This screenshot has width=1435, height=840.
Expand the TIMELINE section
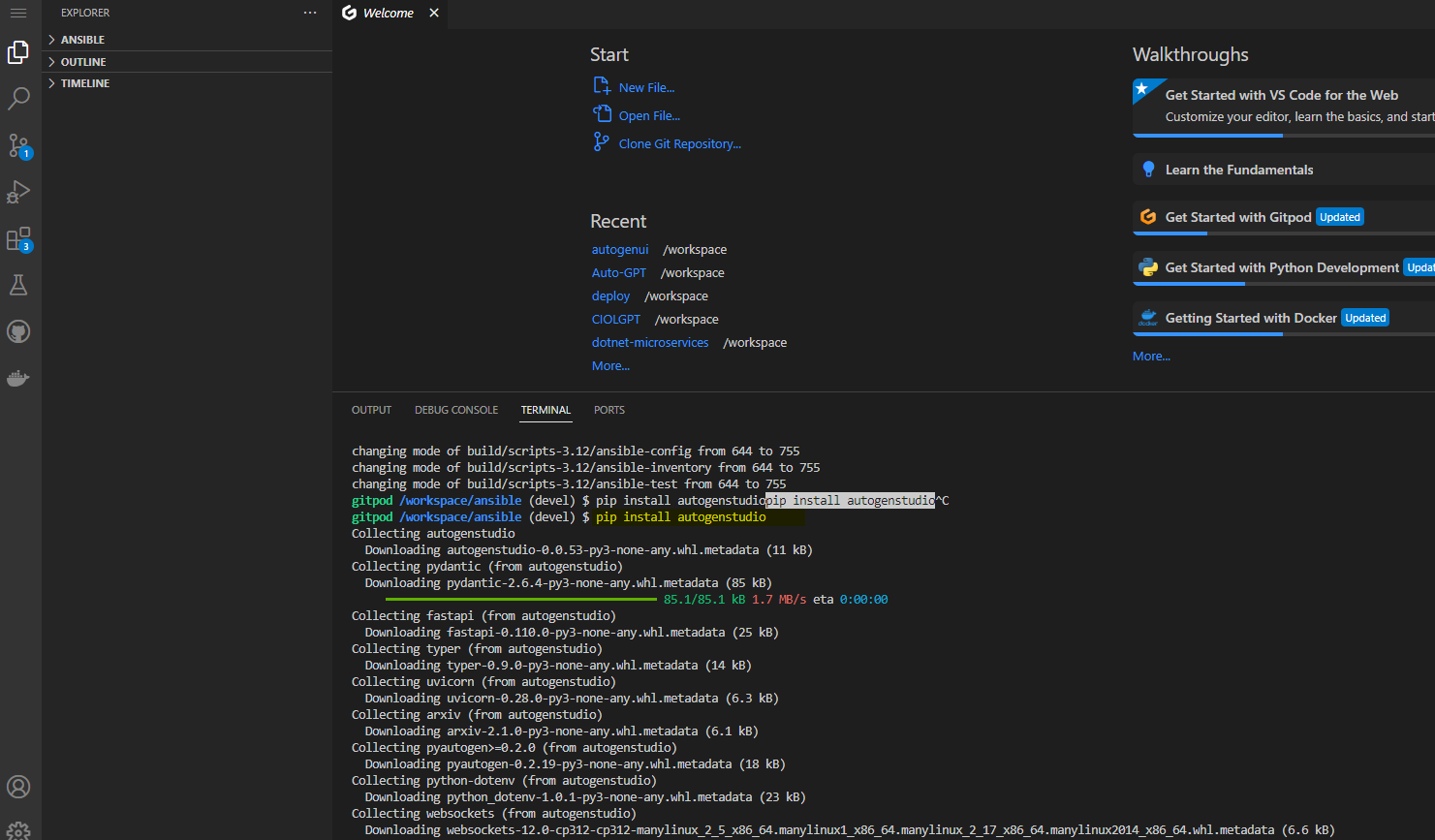[187, 83]
